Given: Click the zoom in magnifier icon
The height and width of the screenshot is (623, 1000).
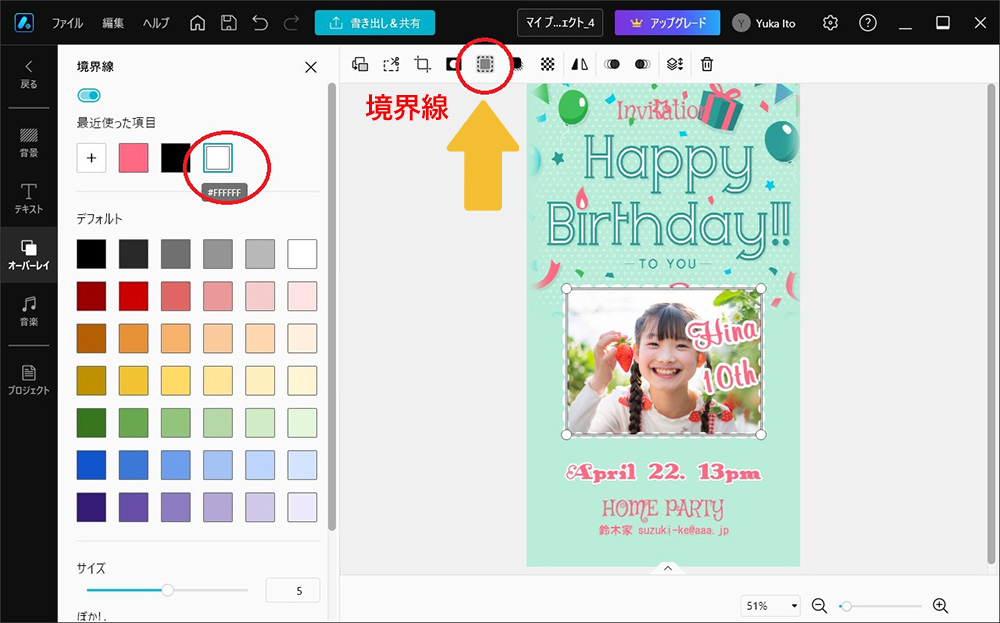Looking at the screenshot, I should click(940, 605).
